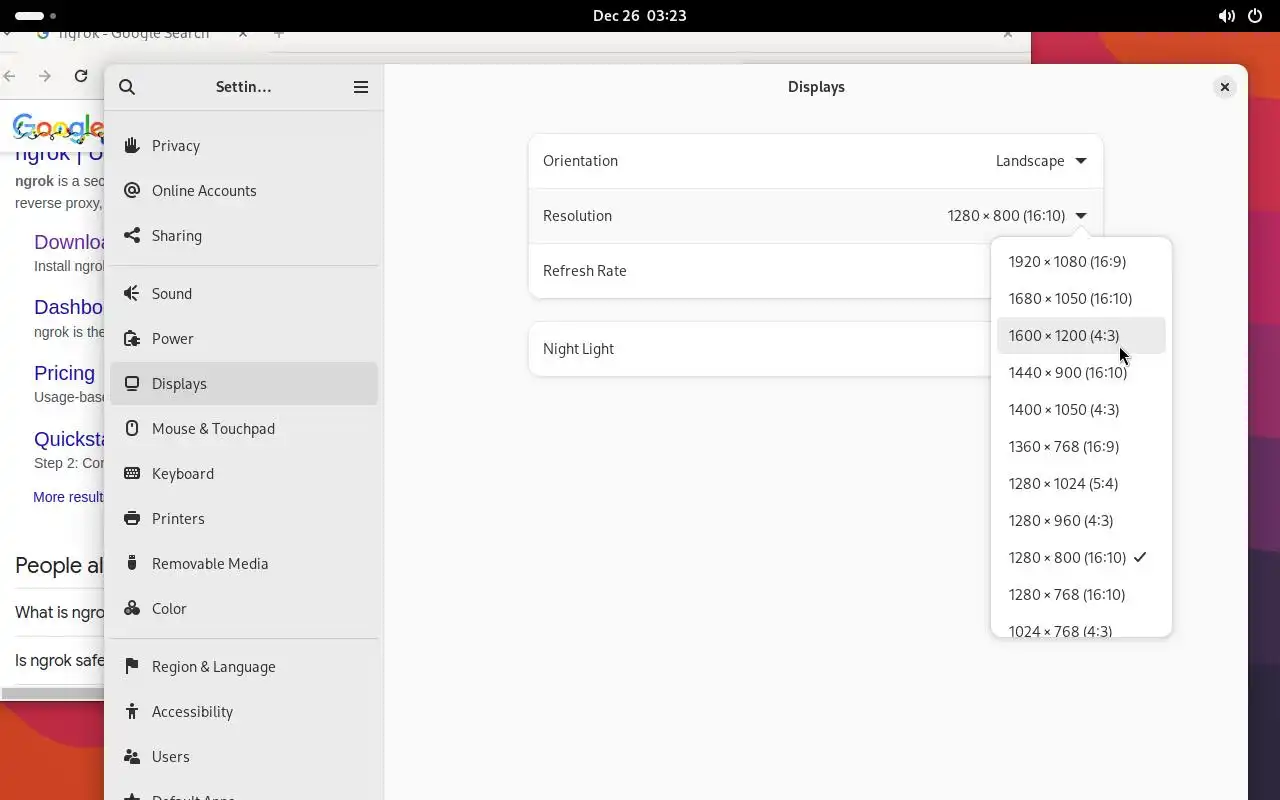Click the Online Accounts at-sign icon

point(131,191)
